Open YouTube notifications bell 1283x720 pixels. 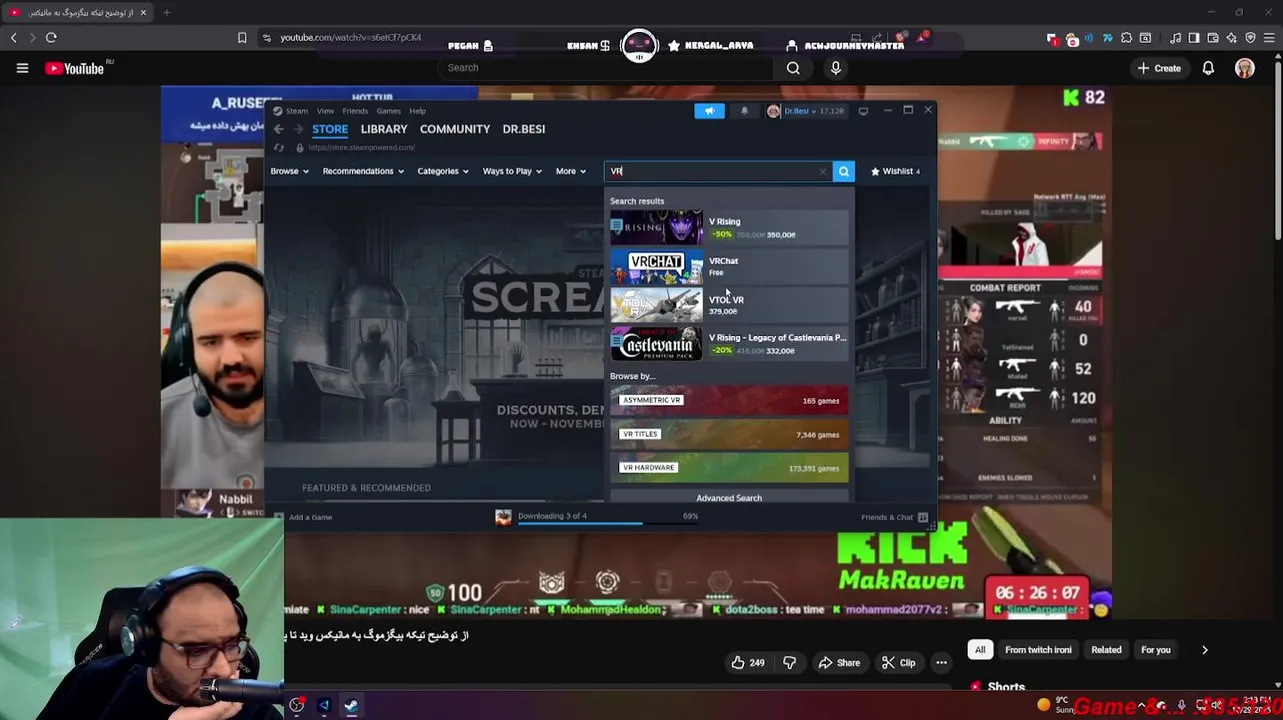(1208, 68)
